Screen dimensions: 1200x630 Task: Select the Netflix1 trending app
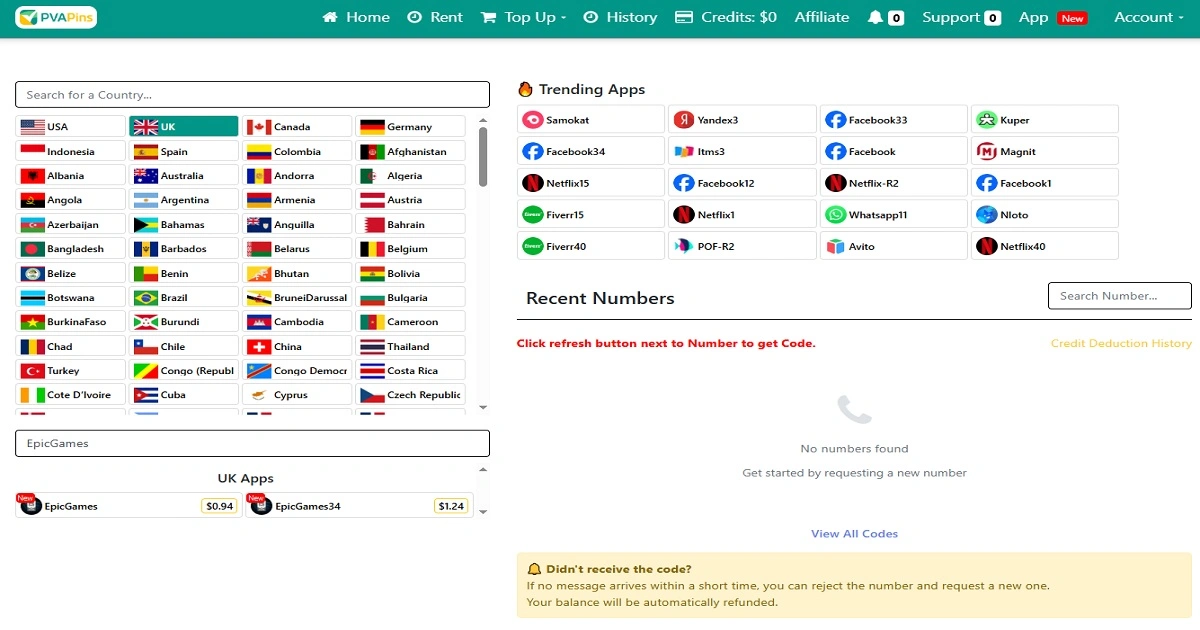(x=742, y=214)
